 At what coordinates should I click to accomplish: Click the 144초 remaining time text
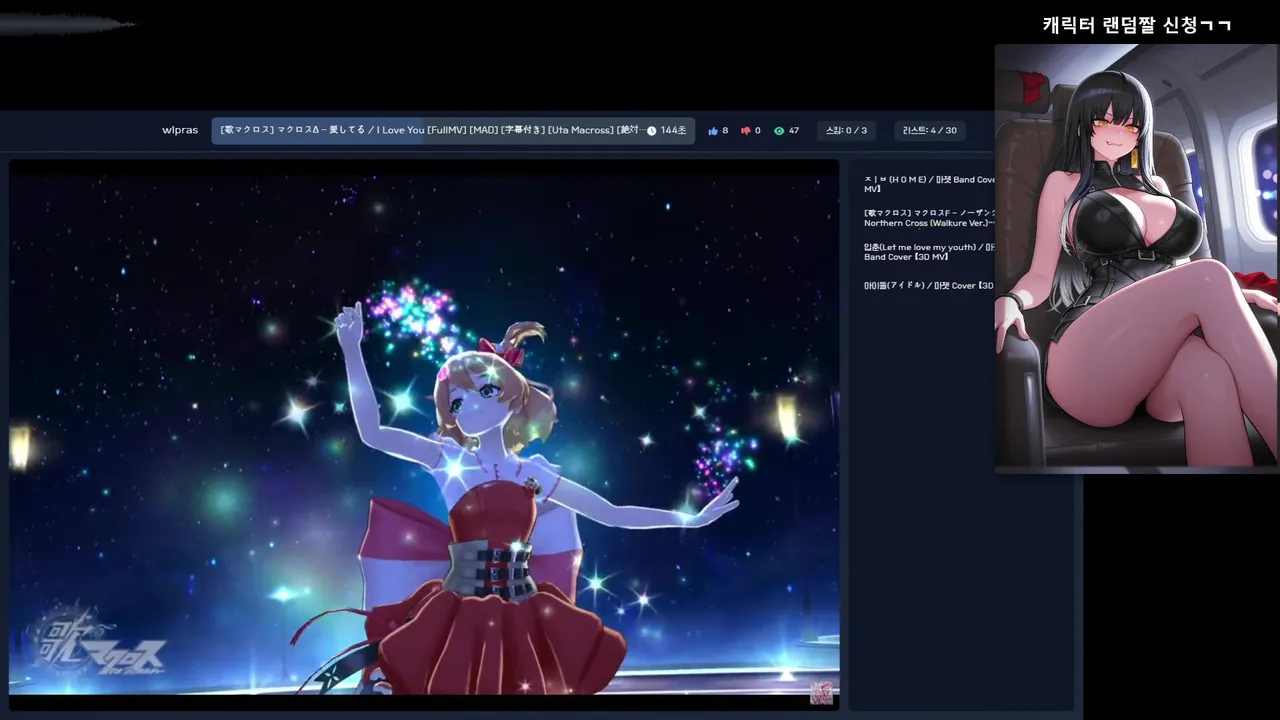(x=673, y=131)
